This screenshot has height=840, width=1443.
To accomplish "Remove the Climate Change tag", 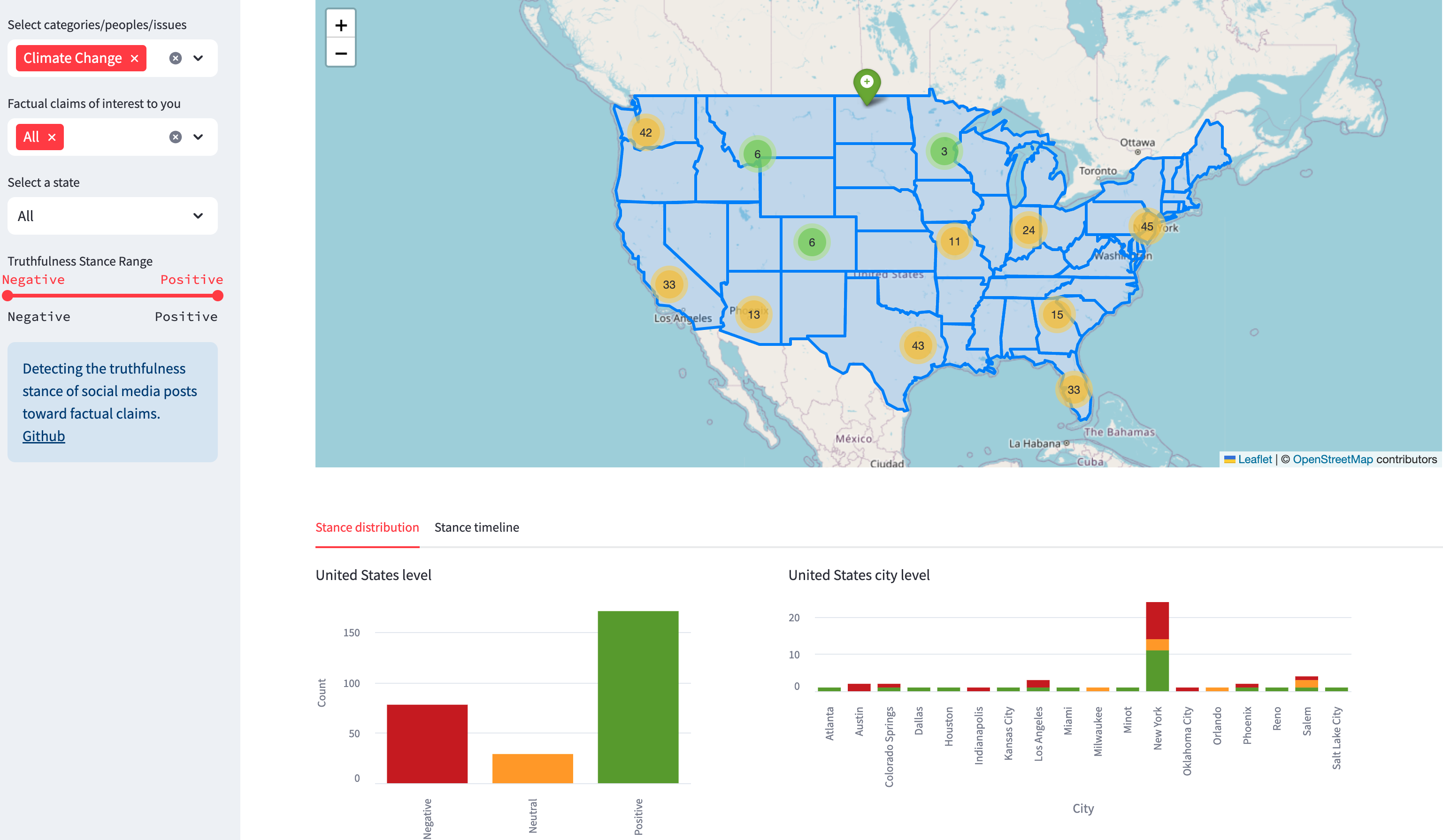I will click(135, 58).
